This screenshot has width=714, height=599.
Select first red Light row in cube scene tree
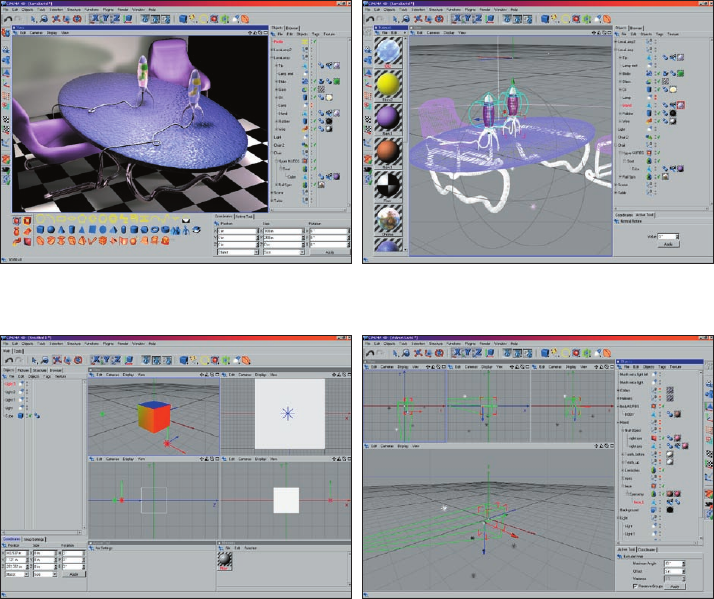(x=10, y=384)
